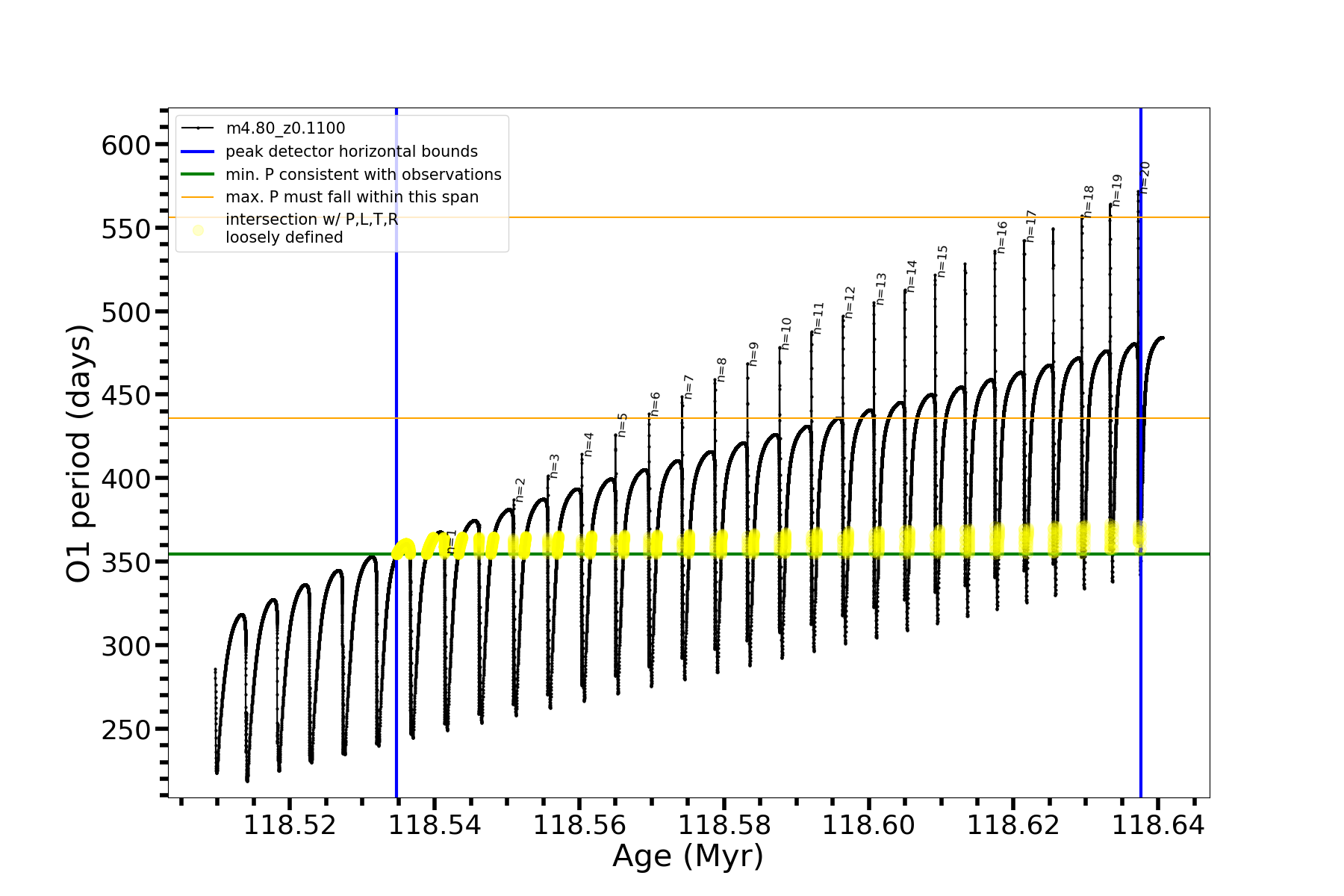This screenshot has height=896, width=1344.
Task: Select 'min. P consistent with observations' legend label
Action: pos(364,175)
